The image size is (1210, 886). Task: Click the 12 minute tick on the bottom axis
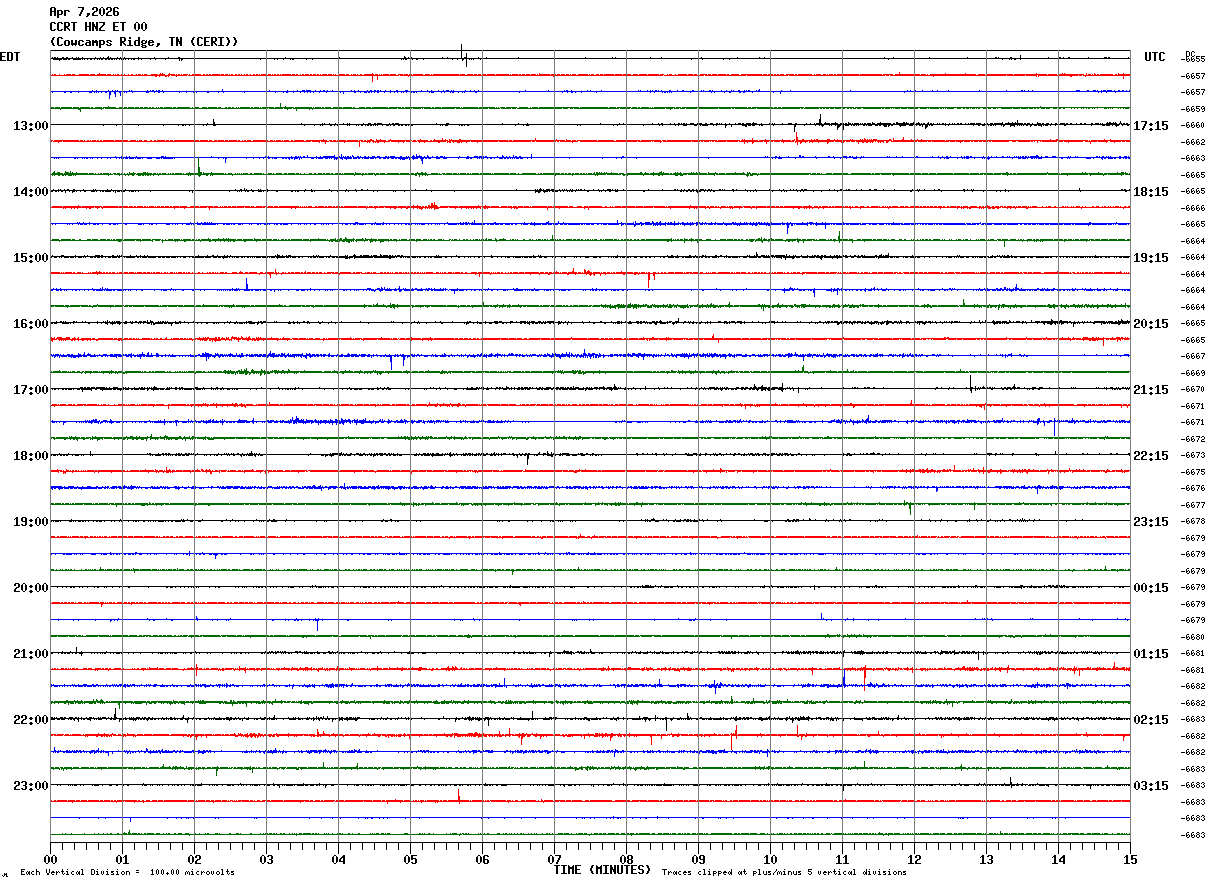coord(914,859)
